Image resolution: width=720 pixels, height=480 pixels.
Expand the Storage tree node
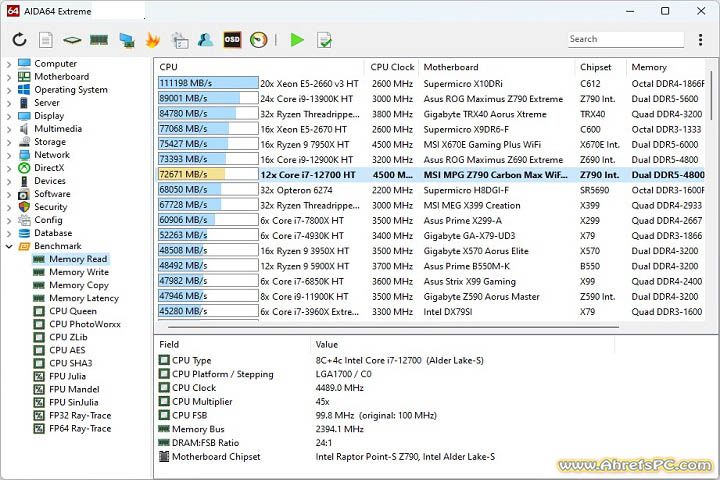point(9,142)
